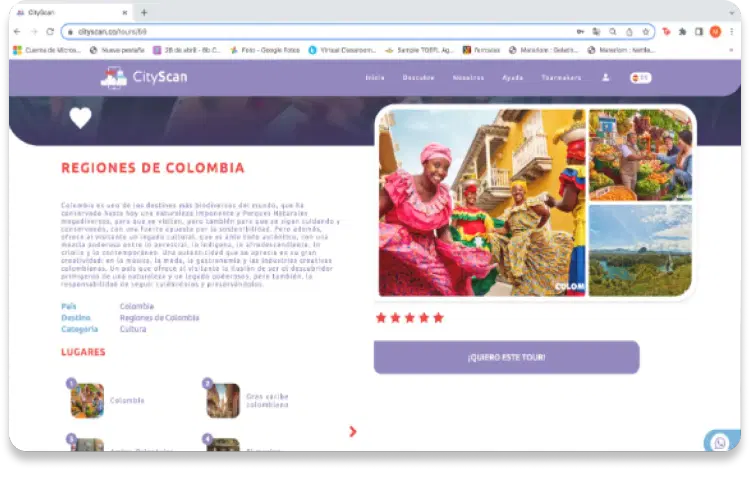Click the password key icon in address bar
Screen dimensions: 750x485
(580, 32)
